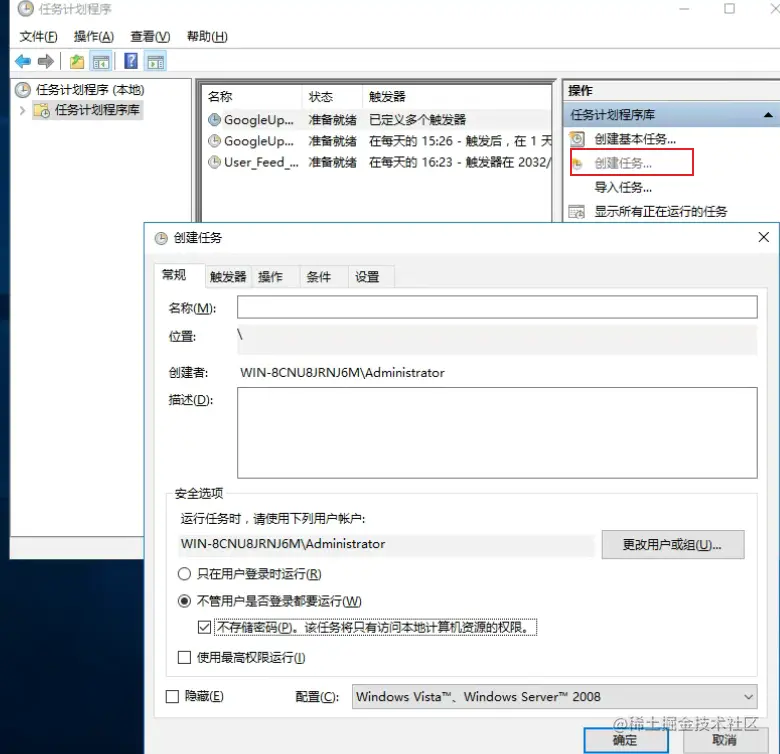This screenshot has width=780, height=754.
Task: Open help via the blue question mark icon
Action: click(131, 61)
